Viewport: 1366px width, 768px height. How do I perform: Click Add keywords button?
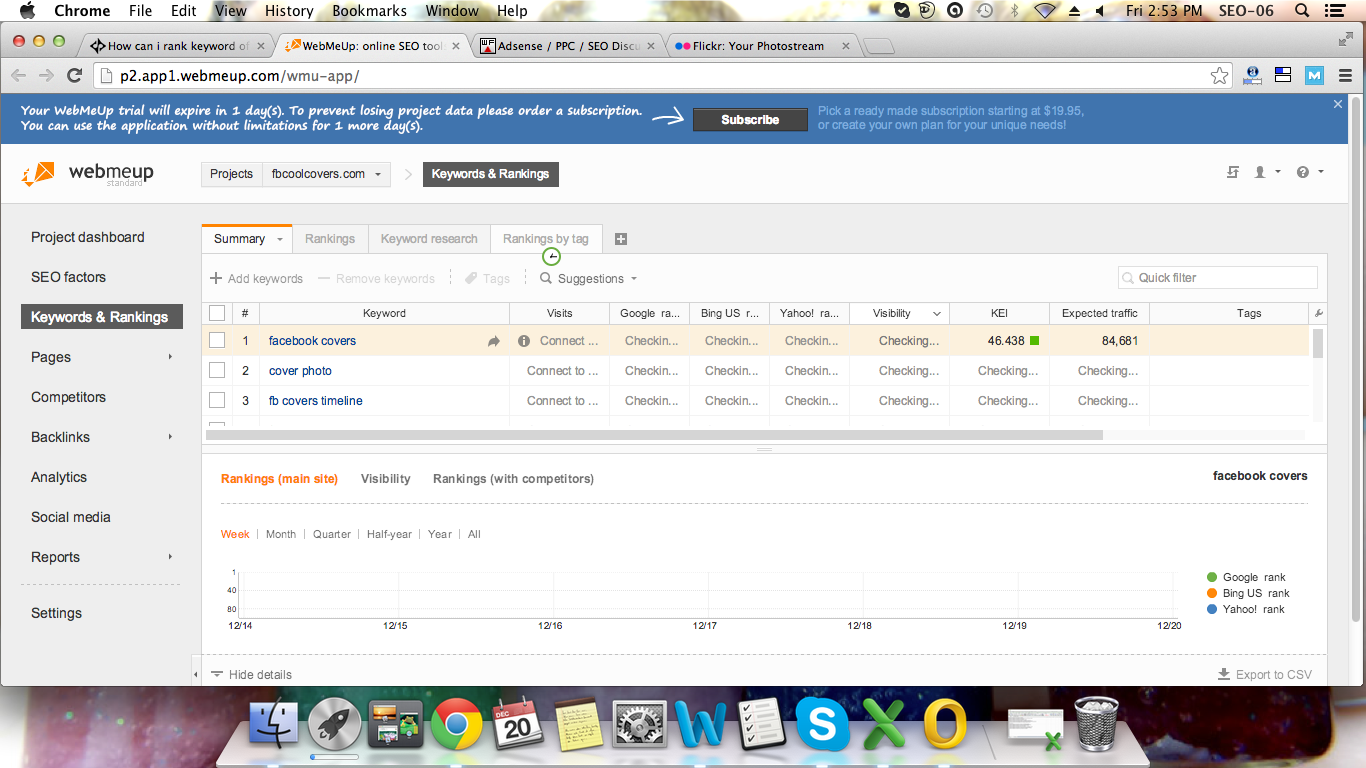[x=256, y=279]
